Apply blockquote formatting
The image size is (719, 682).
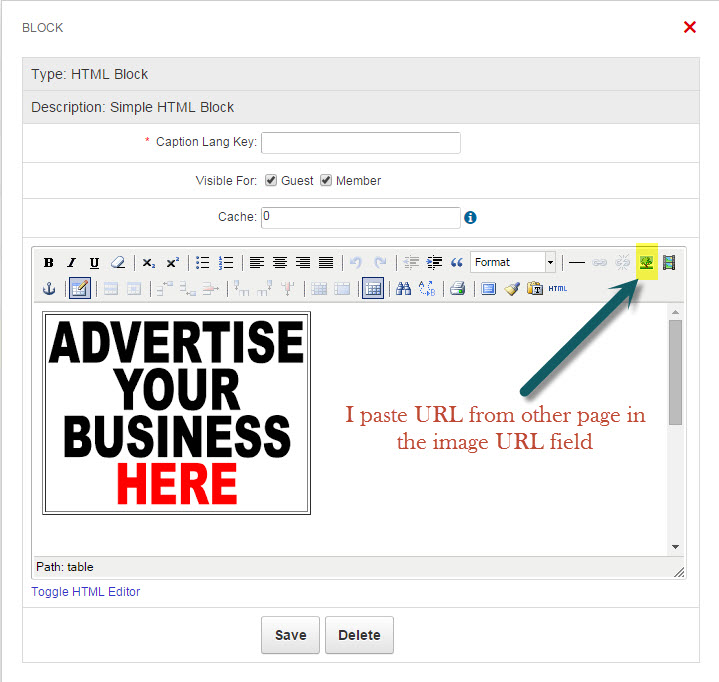[457, 263]
